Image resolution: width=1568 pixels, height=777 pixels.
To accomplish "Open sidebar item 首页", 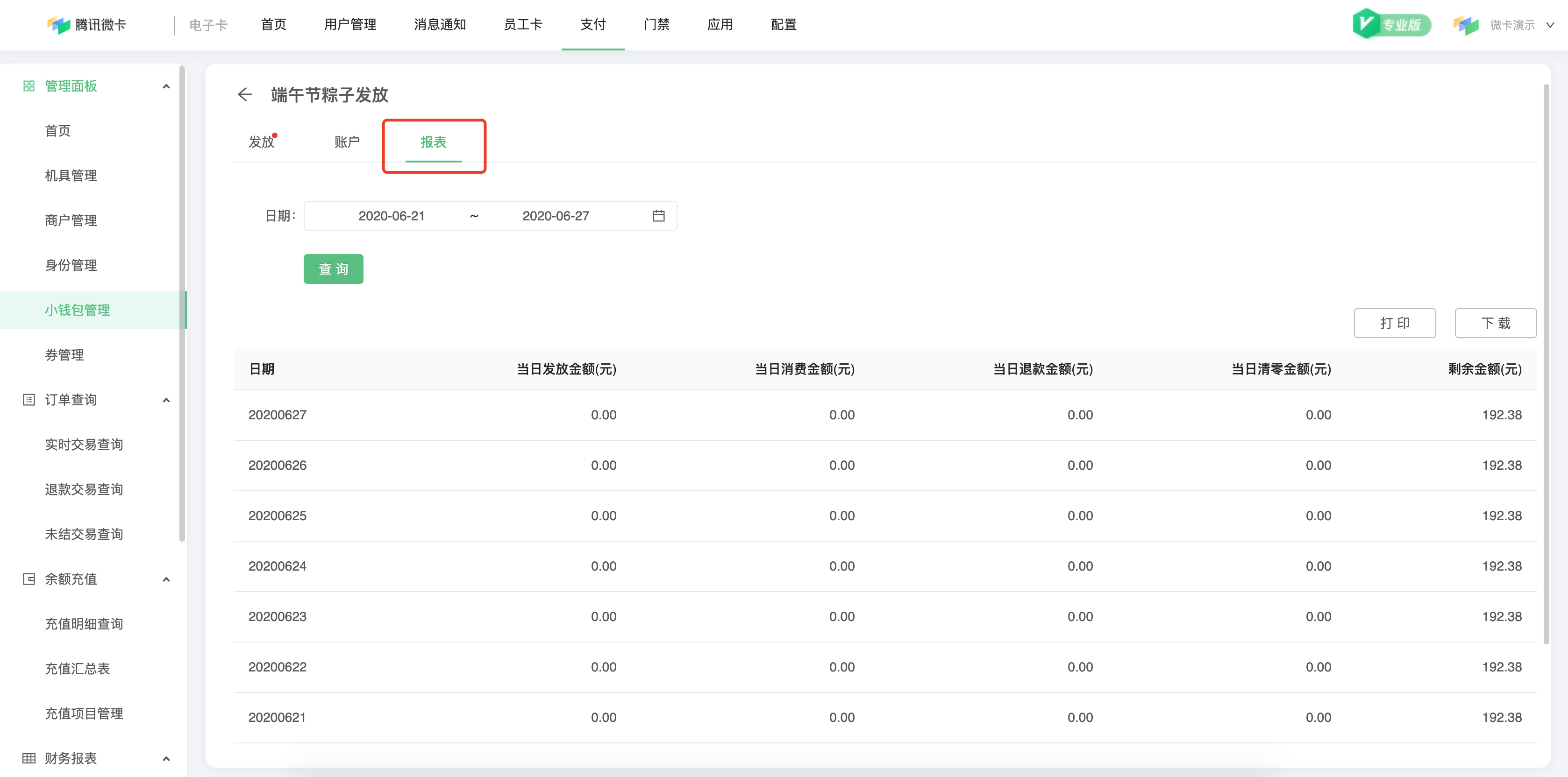I will (x=58, y=131).
